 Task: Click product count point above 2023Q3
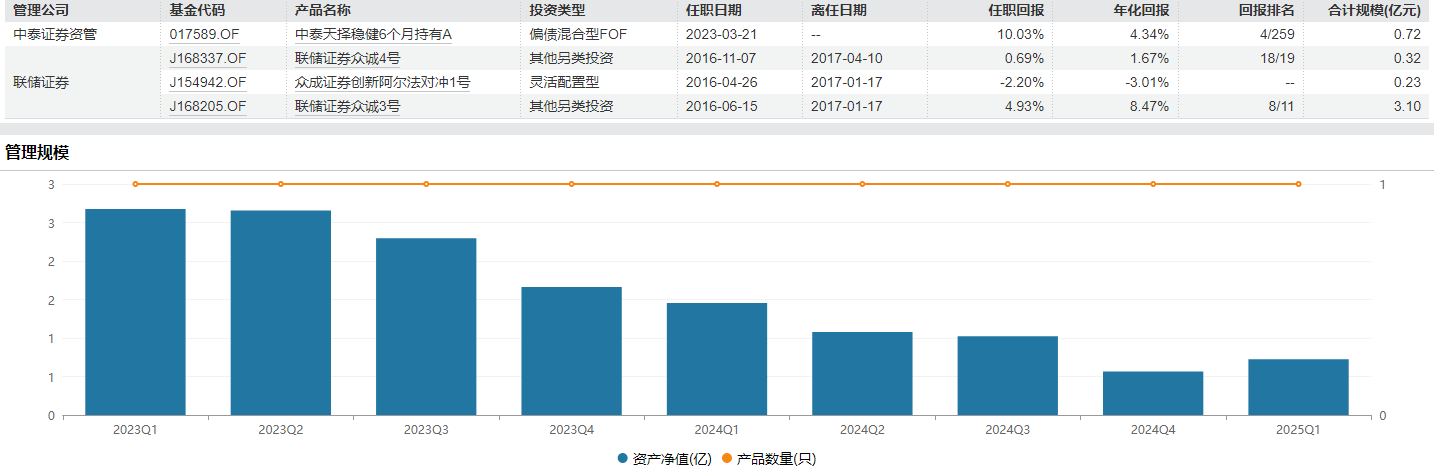(426, 184)
